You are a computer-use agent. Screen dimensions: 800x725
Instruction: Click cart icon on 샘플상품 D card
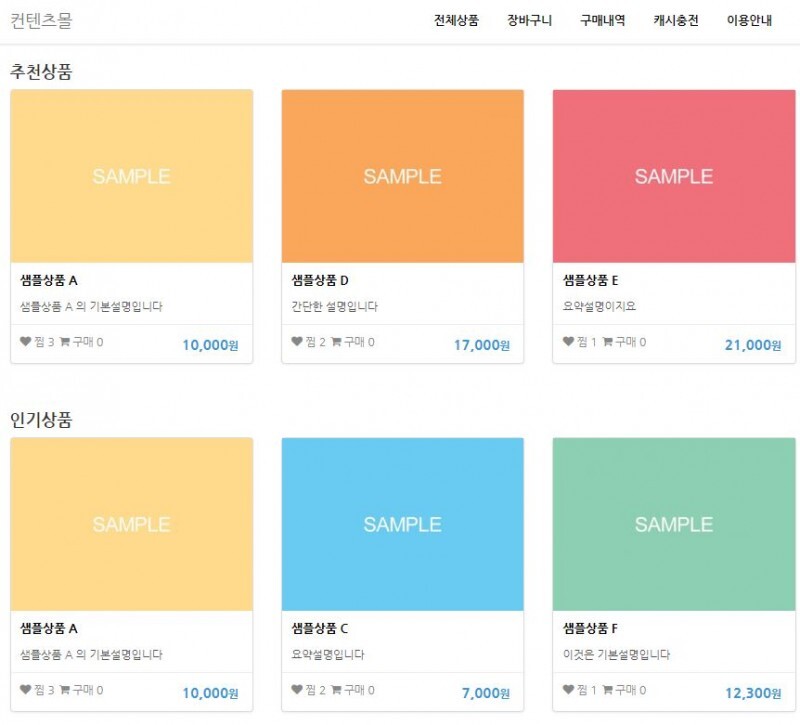pos(336,341)
